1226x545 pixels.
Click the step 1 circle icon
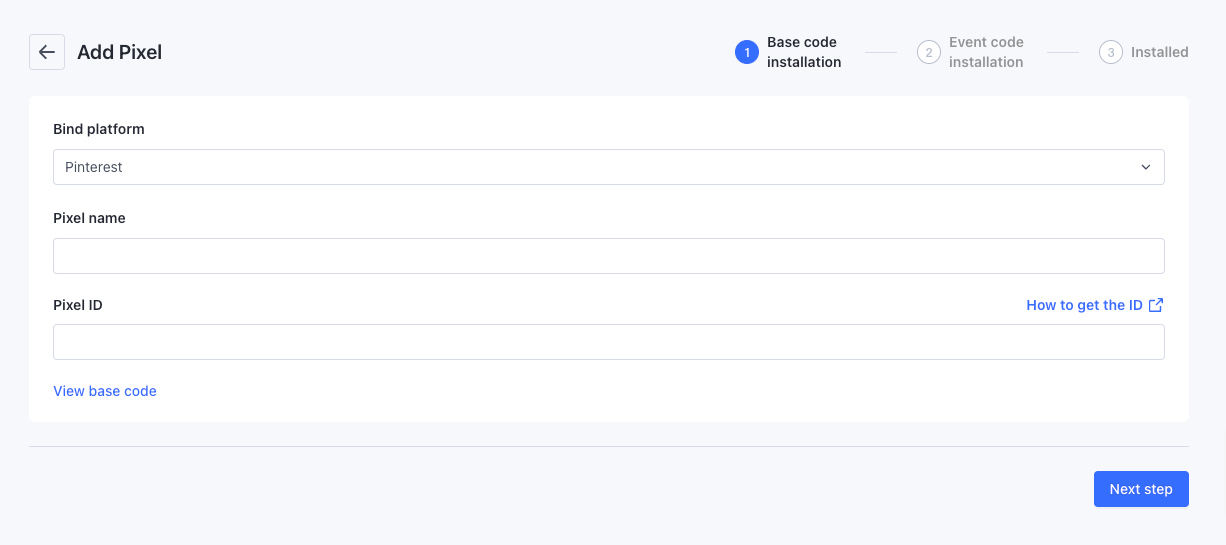747,52
